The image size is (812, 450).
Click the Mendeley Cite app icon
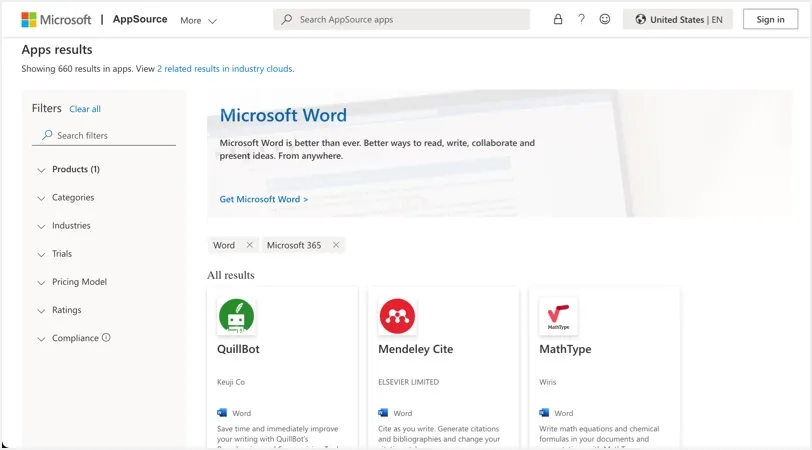(x=397, y=316)
